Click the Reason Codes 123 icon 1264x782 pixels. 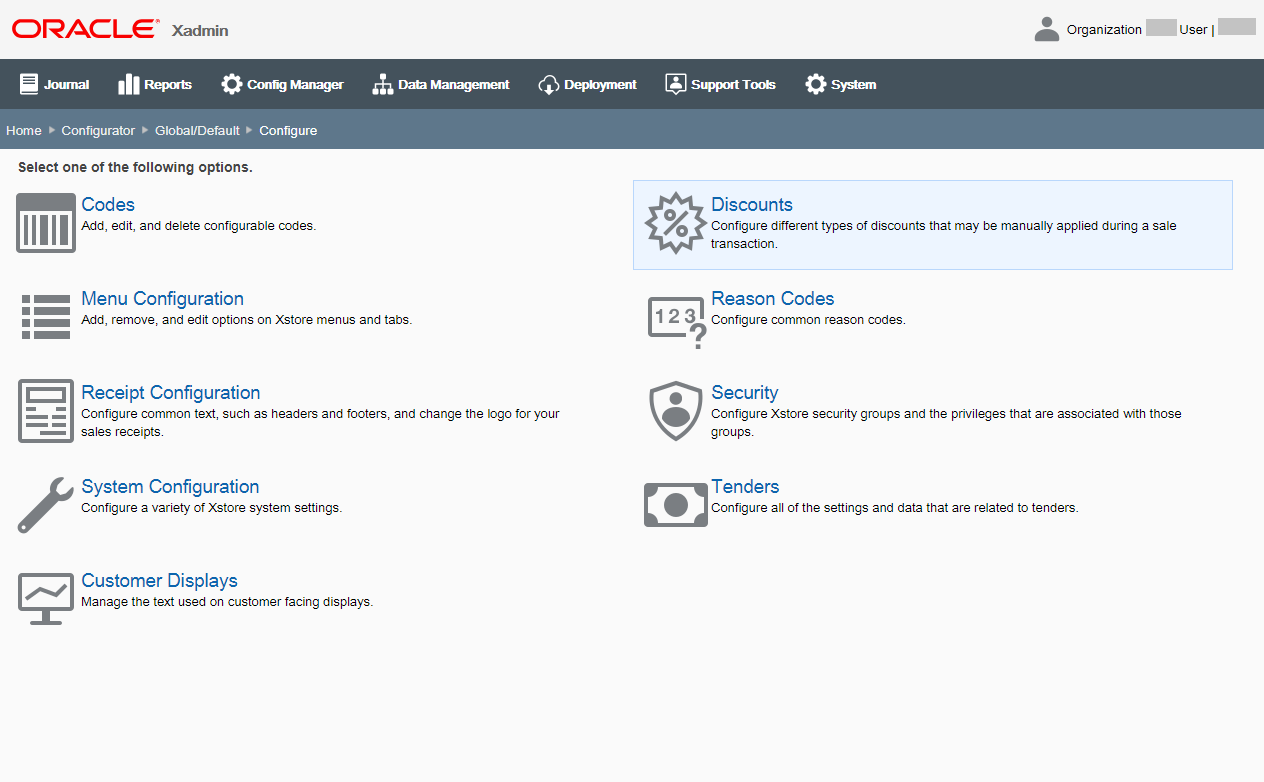[x=675, y=316]
